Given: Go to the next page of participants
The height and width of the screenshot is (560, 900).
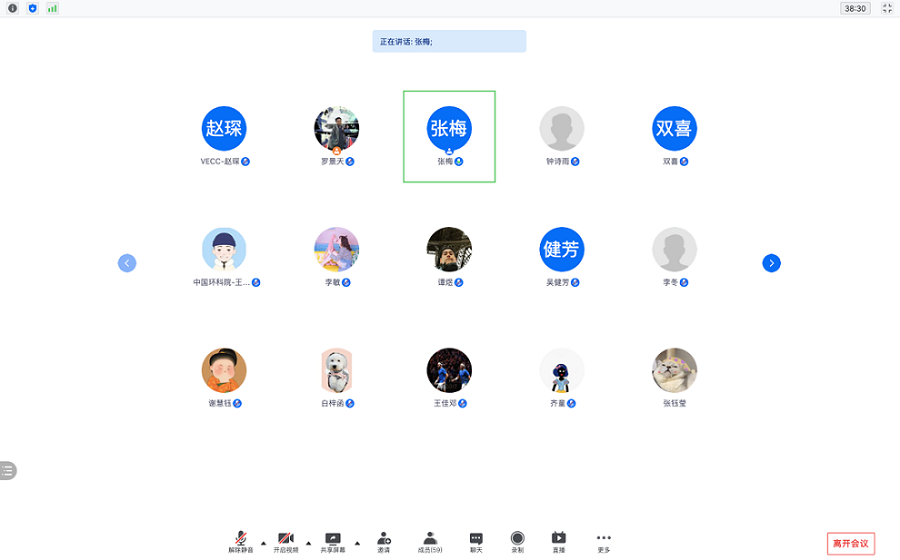Looking at the screenshot, I should point(771,263).
